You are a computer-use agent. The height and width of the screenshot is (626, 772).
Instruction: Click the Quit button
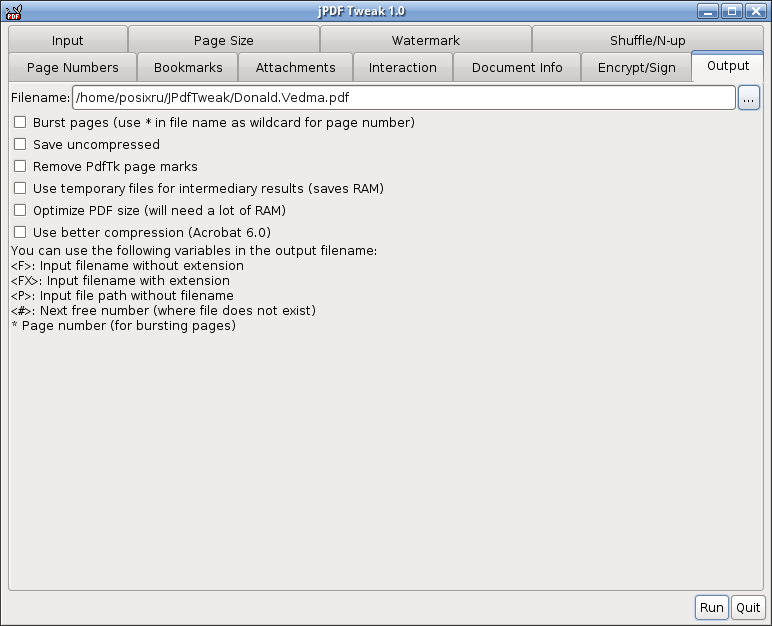coord(748,607)
